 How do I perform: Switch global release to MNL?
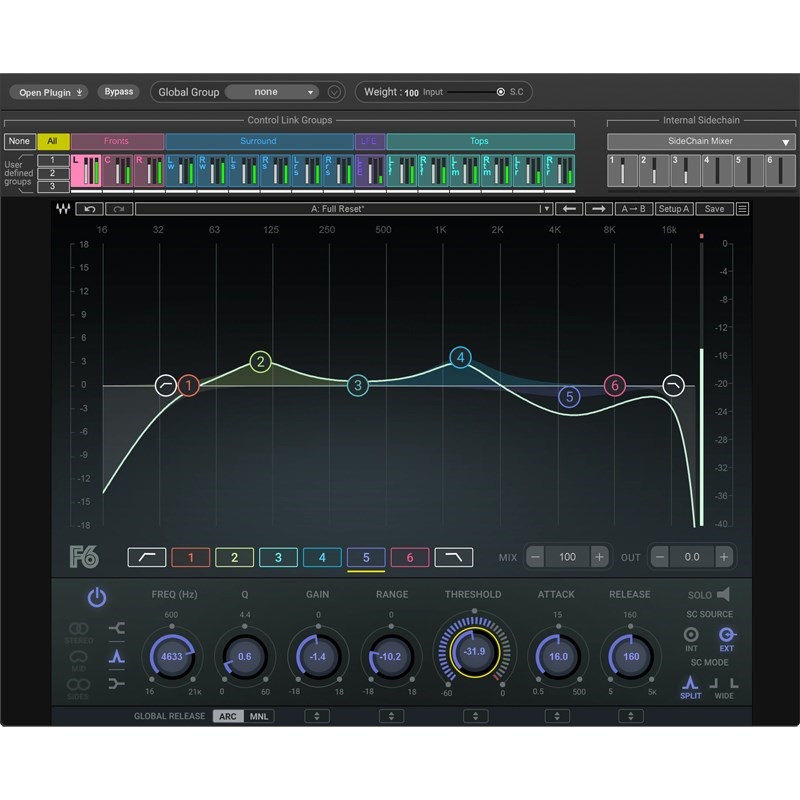pyautogui.click(x=259, y=716)
